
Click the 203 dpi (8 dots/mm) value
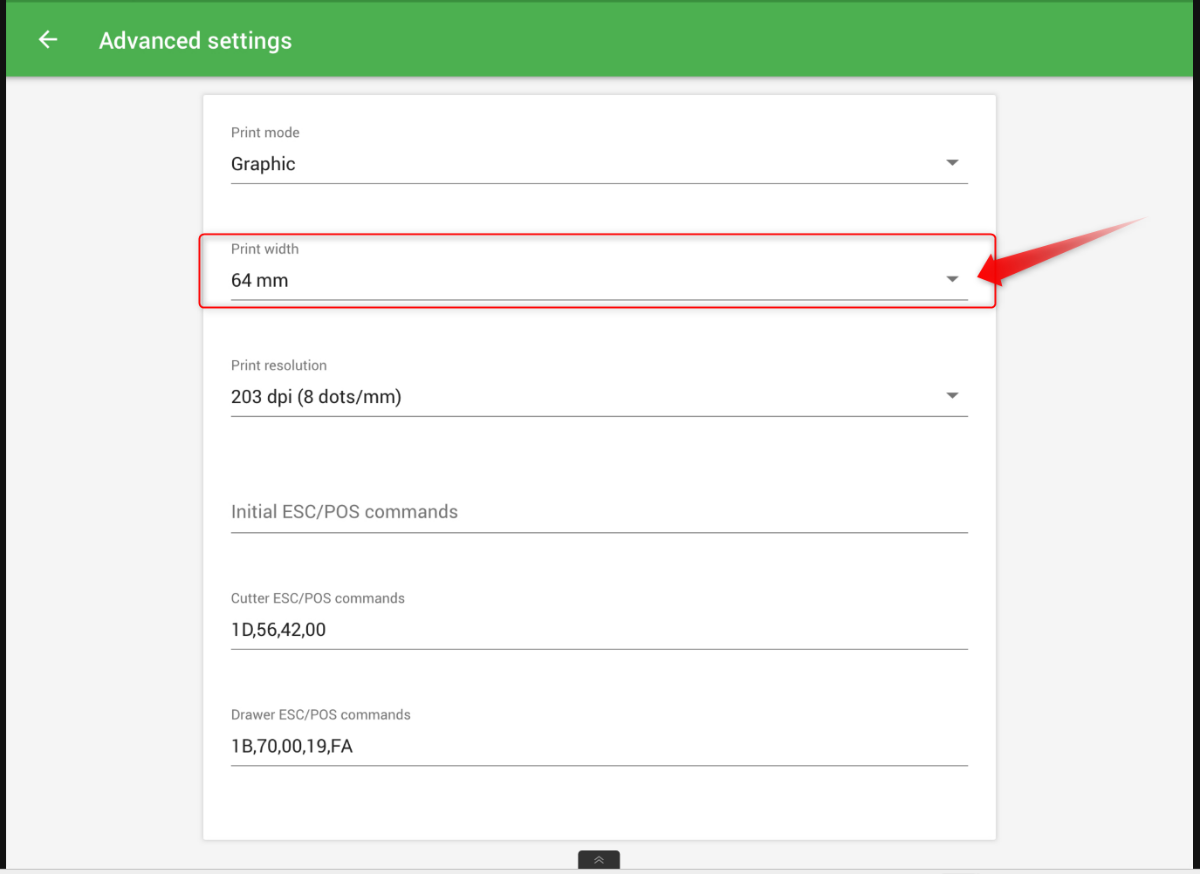click(316, 397)
